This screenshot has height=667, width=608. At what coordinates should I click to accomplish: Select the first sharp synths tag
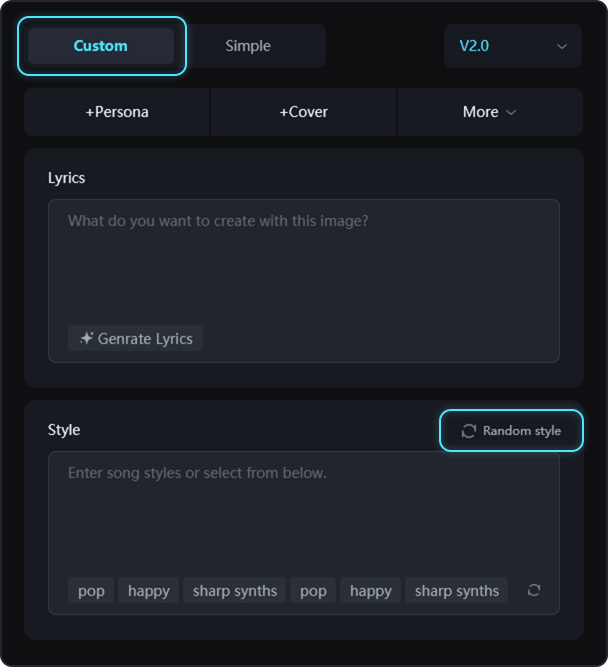[x=235, y=591]
